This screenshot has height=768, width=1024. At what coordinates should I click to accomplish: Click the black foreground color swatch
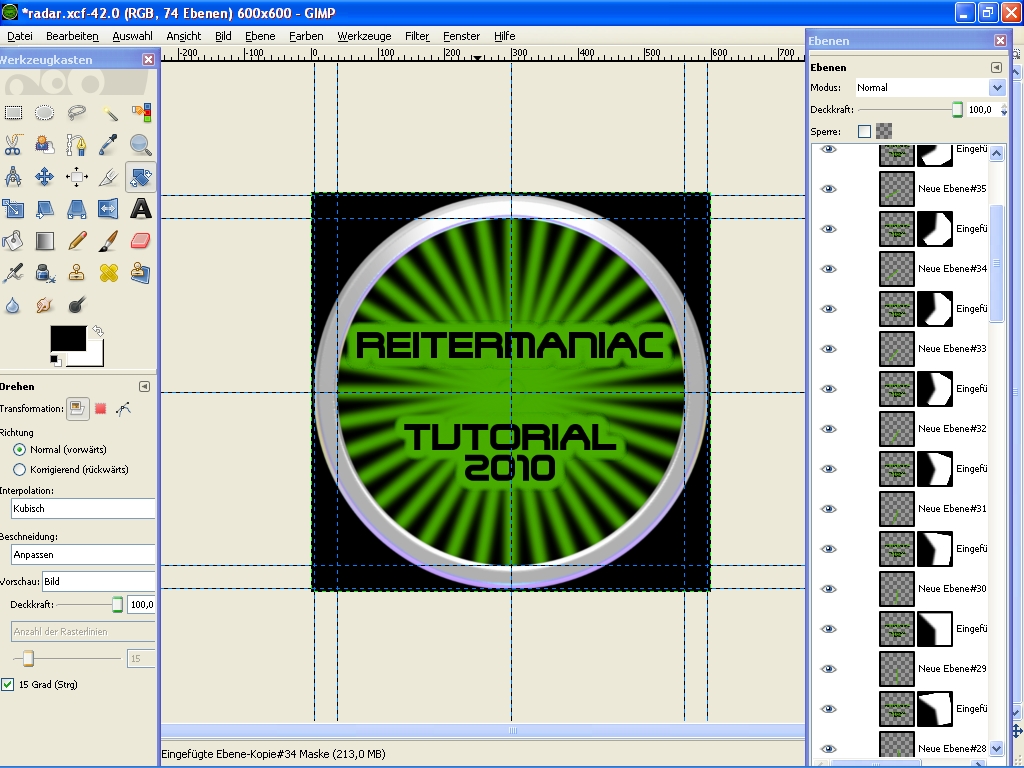coord(68,339)
